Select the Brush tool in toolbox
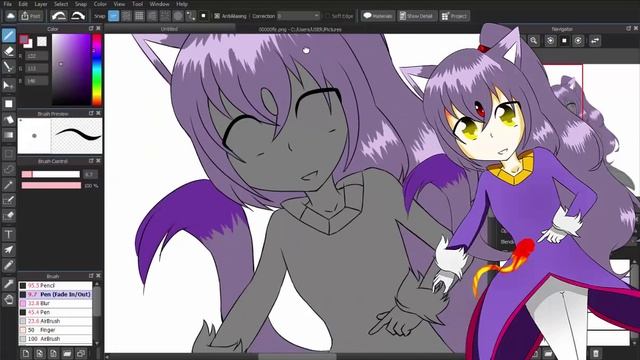The image size is (640, 360). (9, 35)
